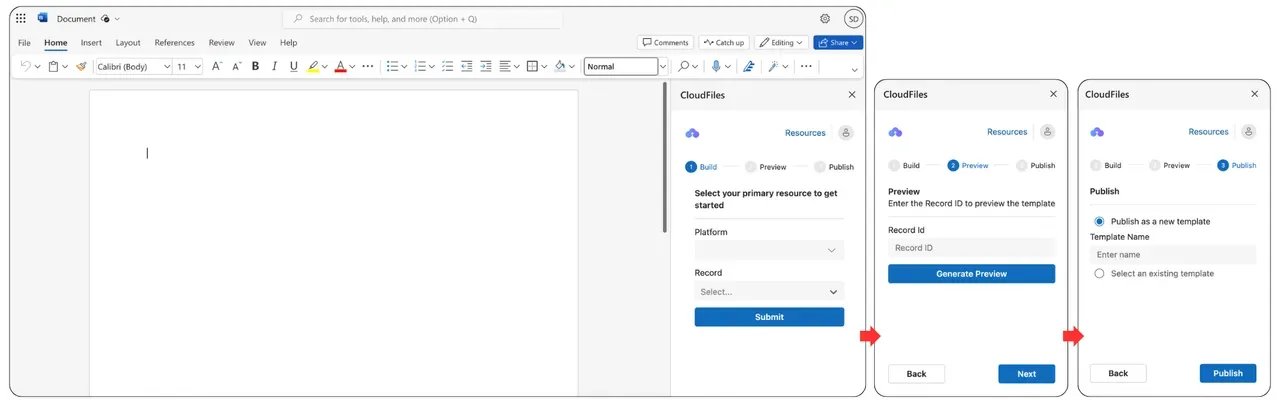This screenshot has width=1280, height=403.
Task: Increase font size with grow icon
Action: coord(217,66)
